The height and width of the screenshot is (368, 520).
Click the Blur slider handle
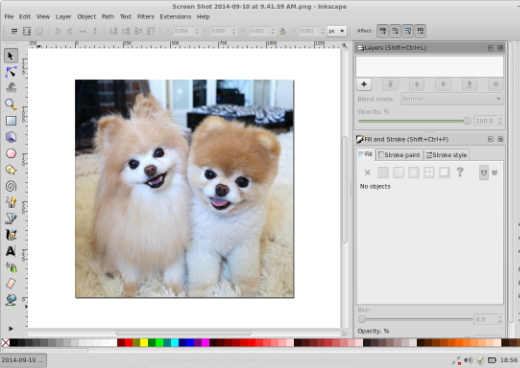(362, 319)
